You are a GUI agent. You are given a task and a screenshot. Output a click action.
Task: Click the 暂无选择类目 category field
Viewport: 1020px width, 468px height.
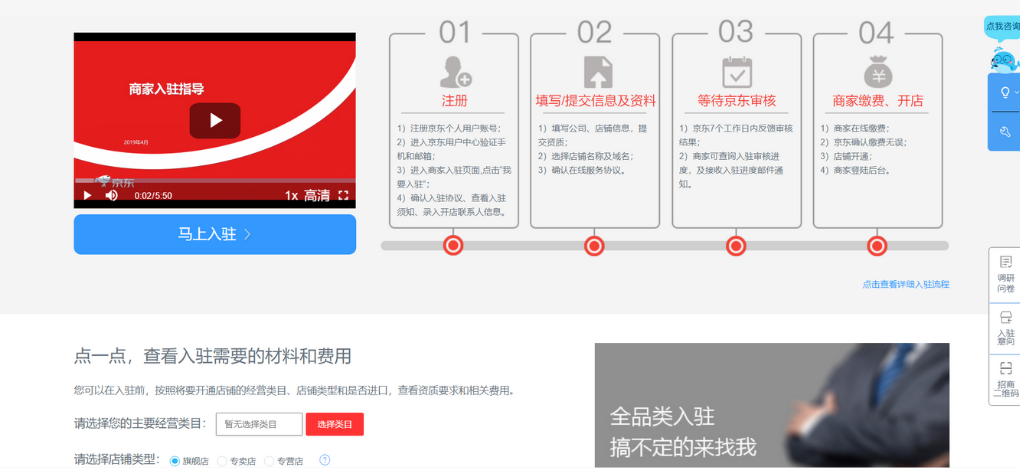259,424
